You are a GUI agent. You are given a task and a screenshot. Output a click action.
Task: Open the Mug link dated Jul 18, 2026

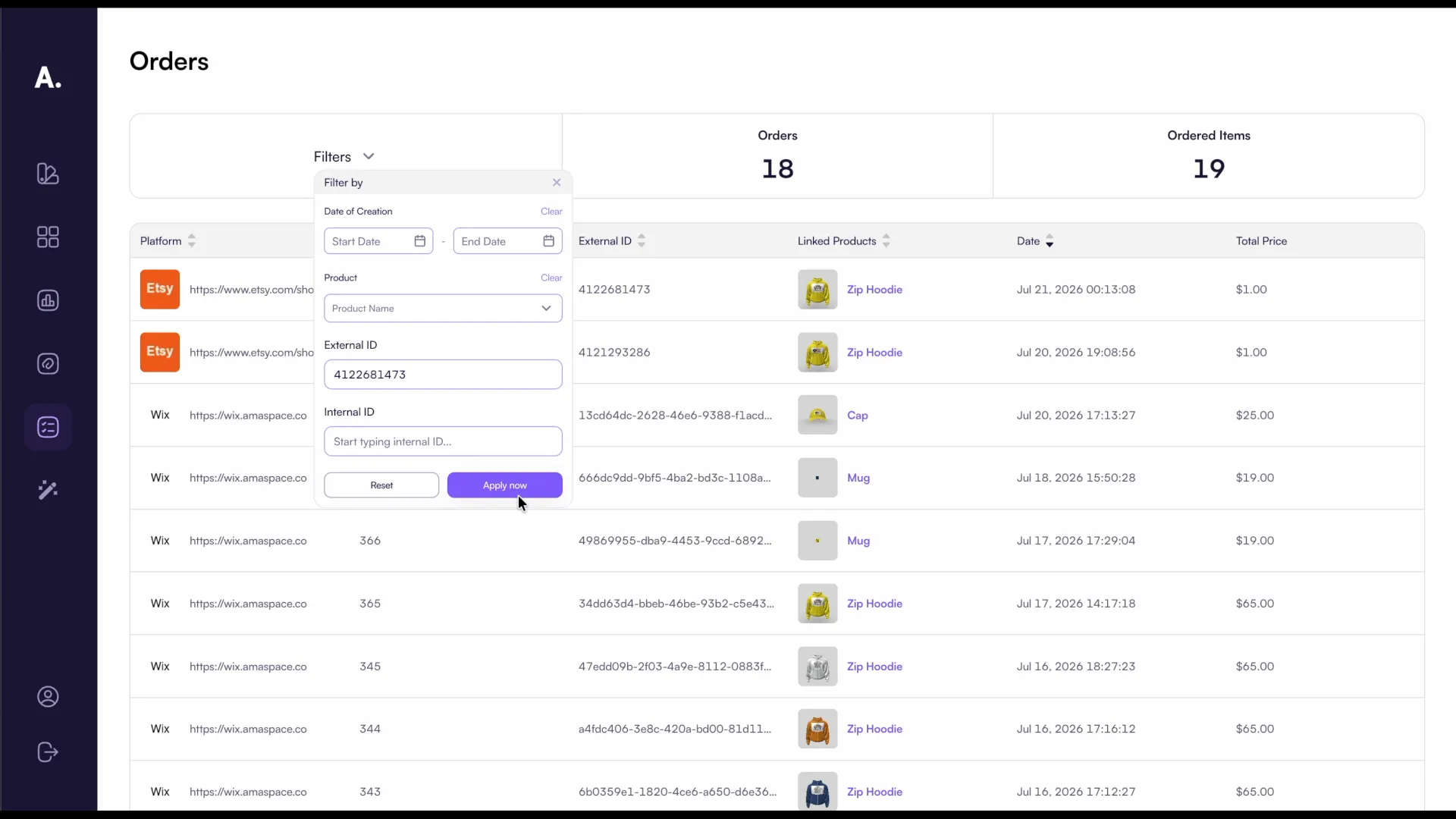pyautogui.click(x=858, y=478)
